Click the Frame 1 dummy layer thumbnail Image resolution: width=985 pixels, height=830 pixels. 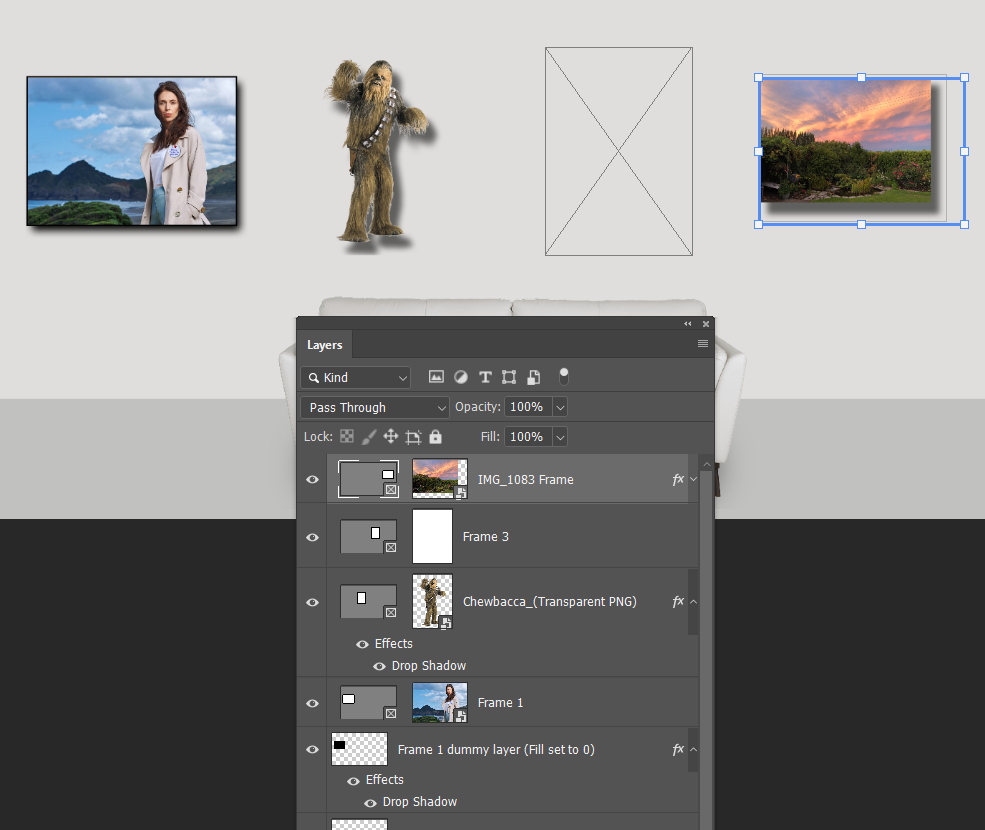point(359,749)
